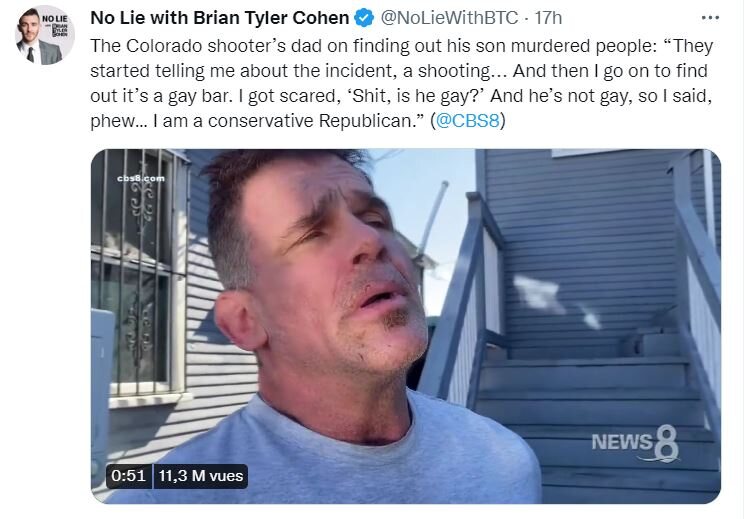The image size is (744, 519).
Task: Open the 17h timestamp link
Action: pyautogui.click(x=548, y=18)
